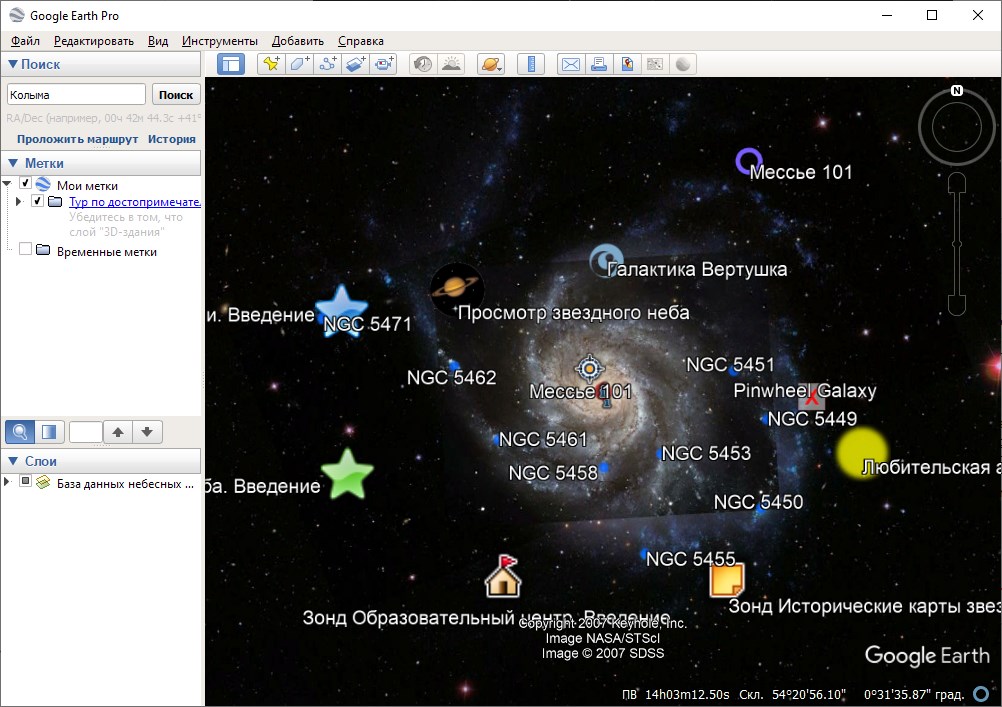
Task: Toggle the Тур по достопримечате. checkbox
Action: click(38, 201)
